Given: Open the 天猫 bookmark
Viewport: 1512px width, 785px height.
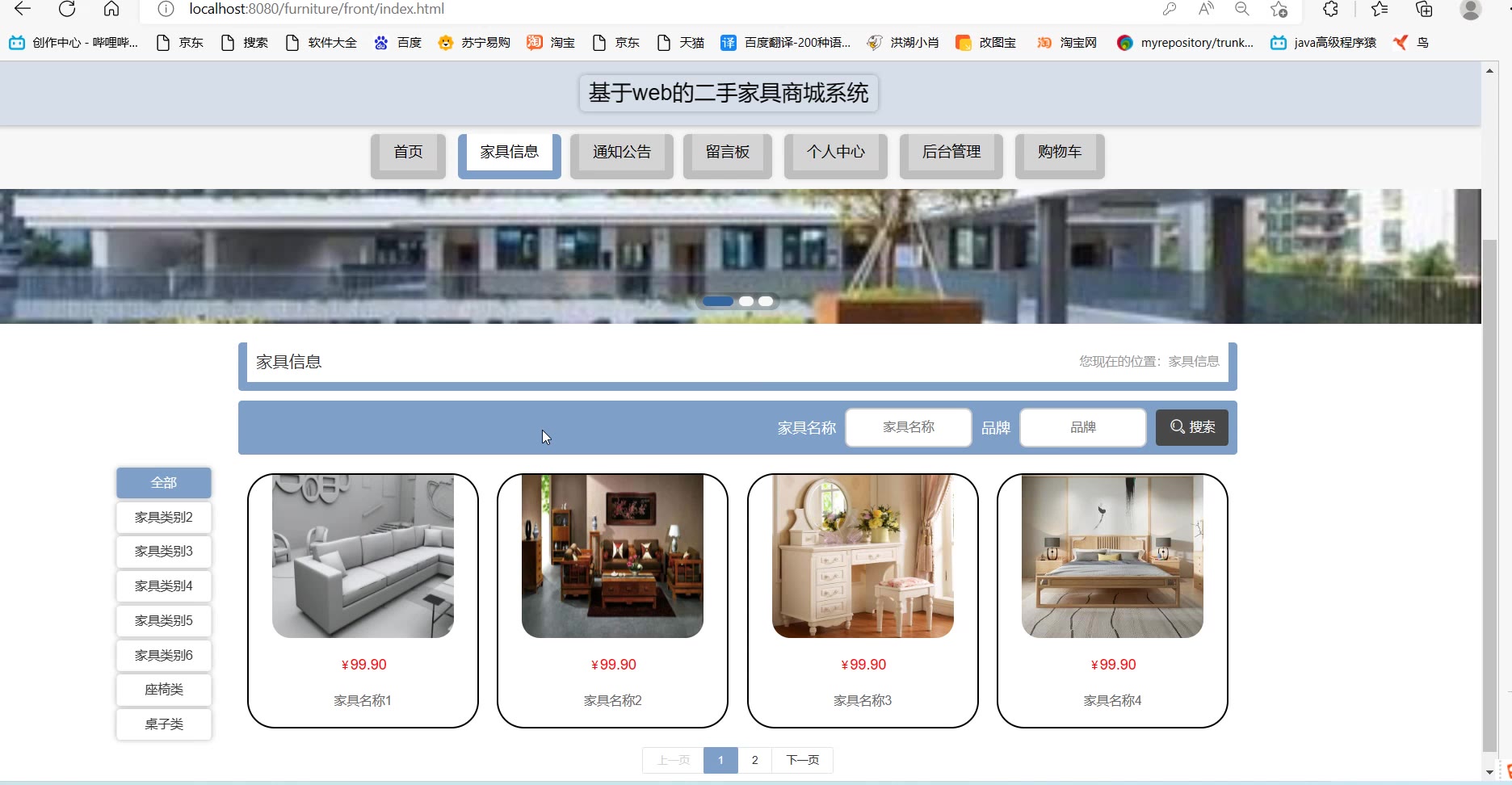Looking at the screenshot, I should 681,43.
